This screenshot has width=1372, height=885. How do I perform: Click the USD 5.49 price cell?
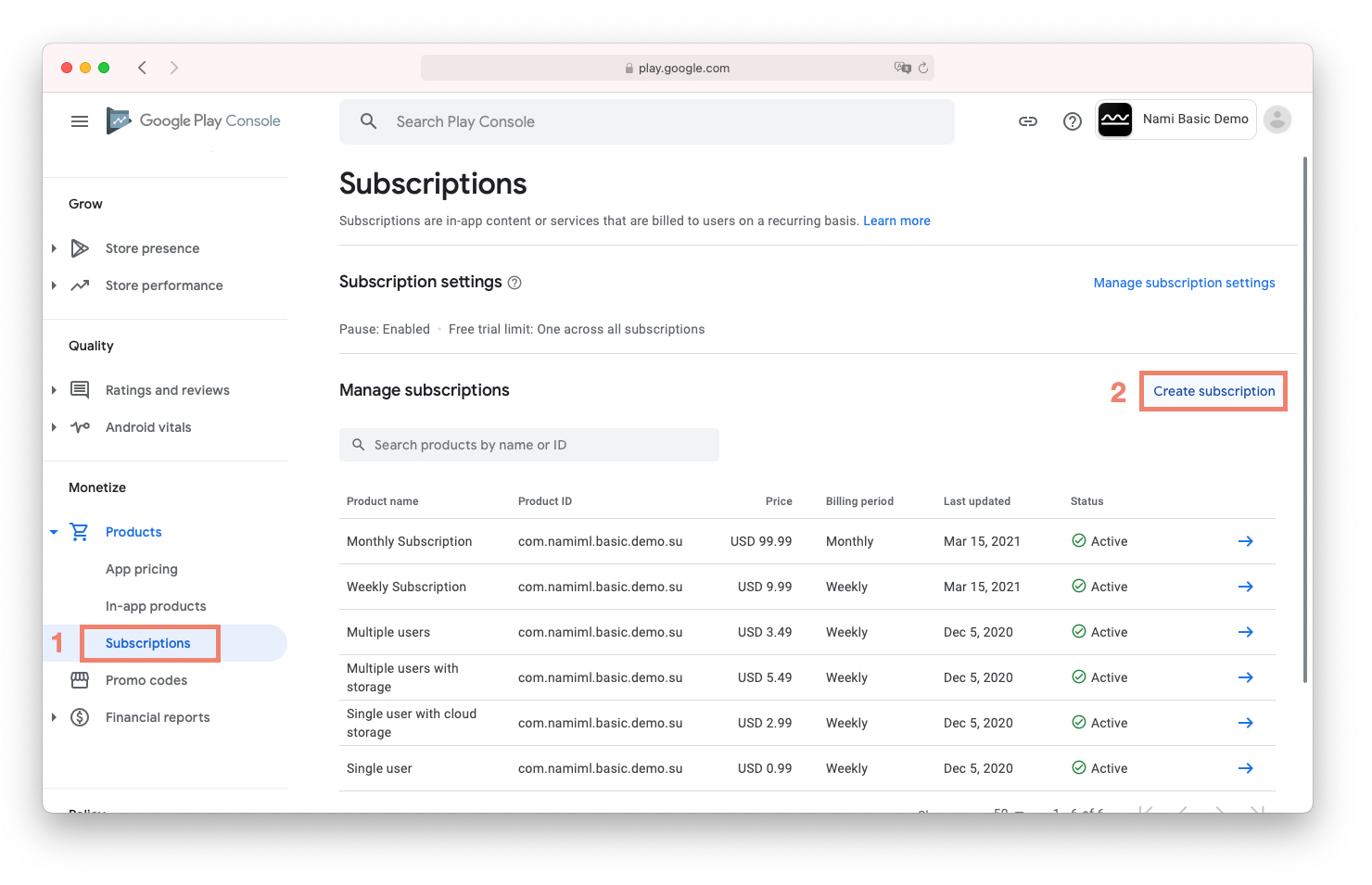click(x=765, y=677)
